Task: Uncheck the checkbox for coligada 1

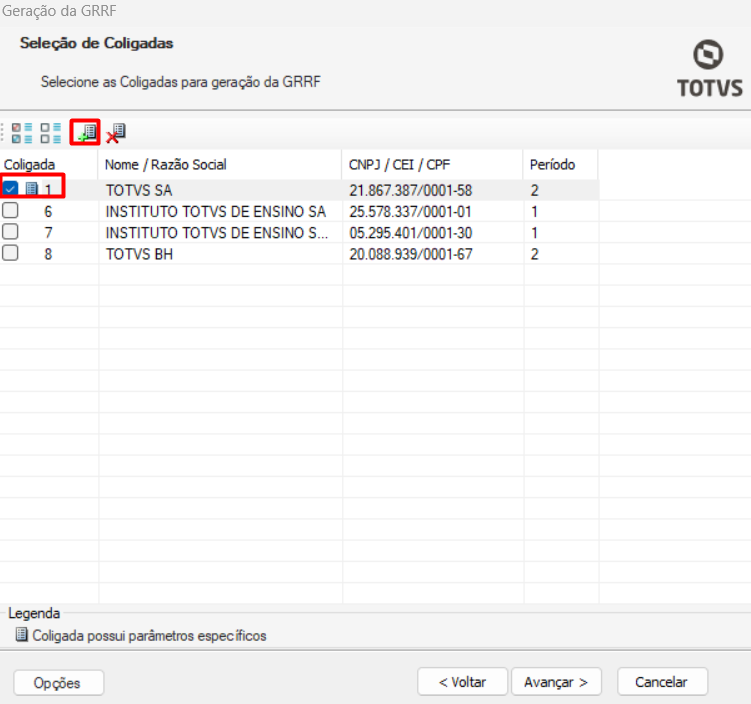Action: 10,188
